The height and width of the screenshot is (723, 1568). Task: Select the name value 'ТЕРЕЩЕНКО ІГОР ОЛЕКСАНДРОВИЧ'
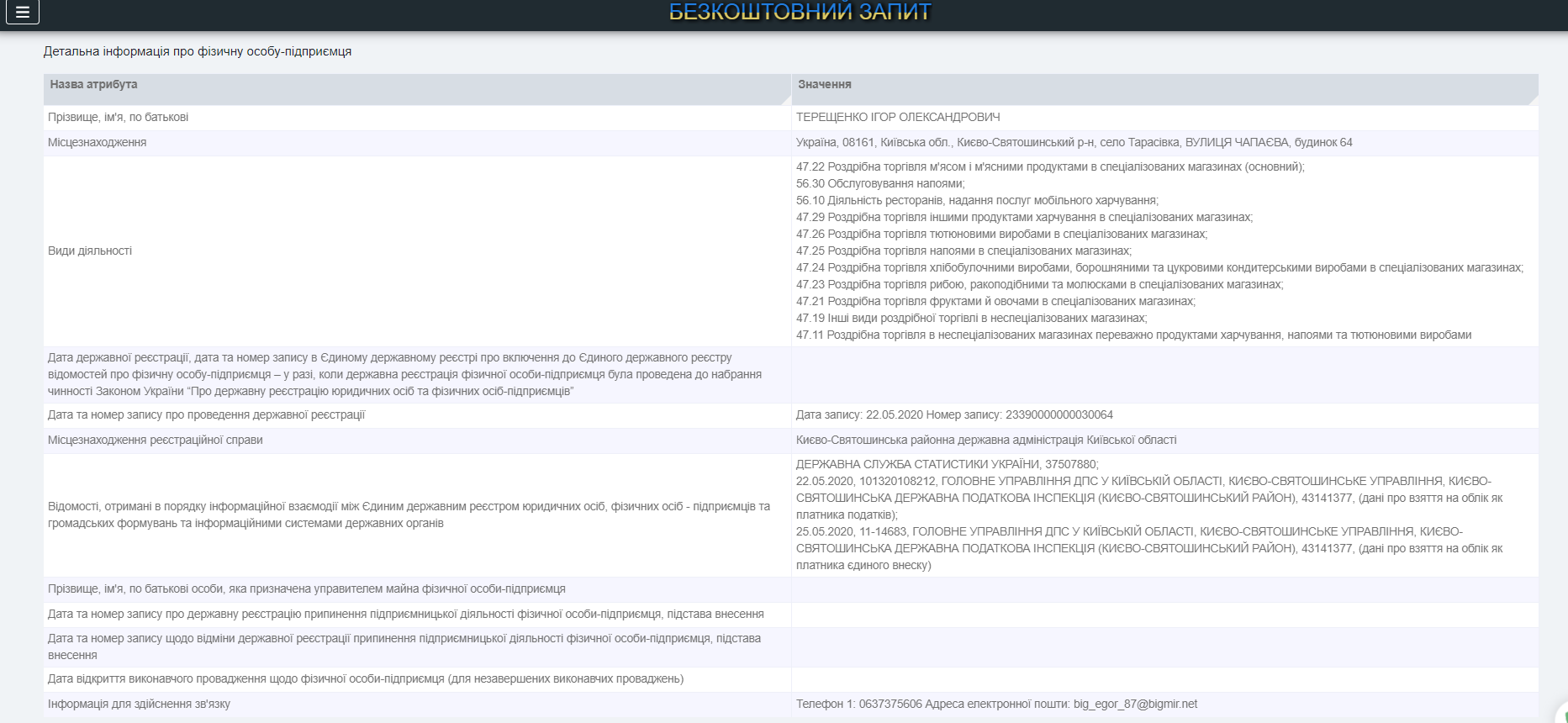(897, 118)
